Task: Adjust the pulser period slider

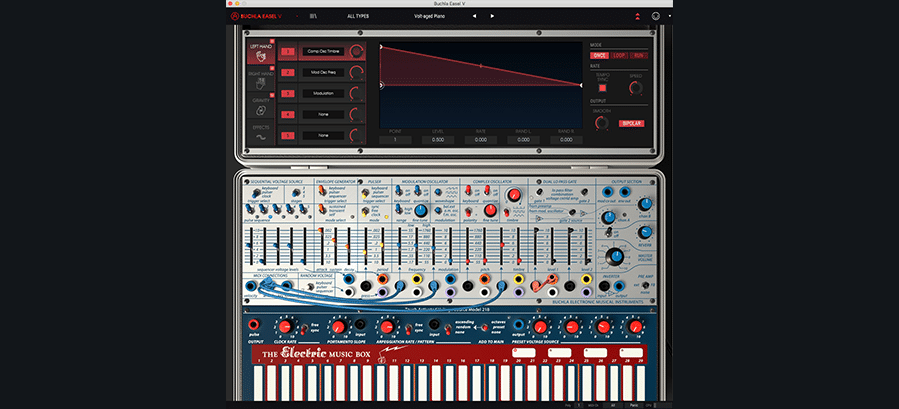Action: coord(381,247)
